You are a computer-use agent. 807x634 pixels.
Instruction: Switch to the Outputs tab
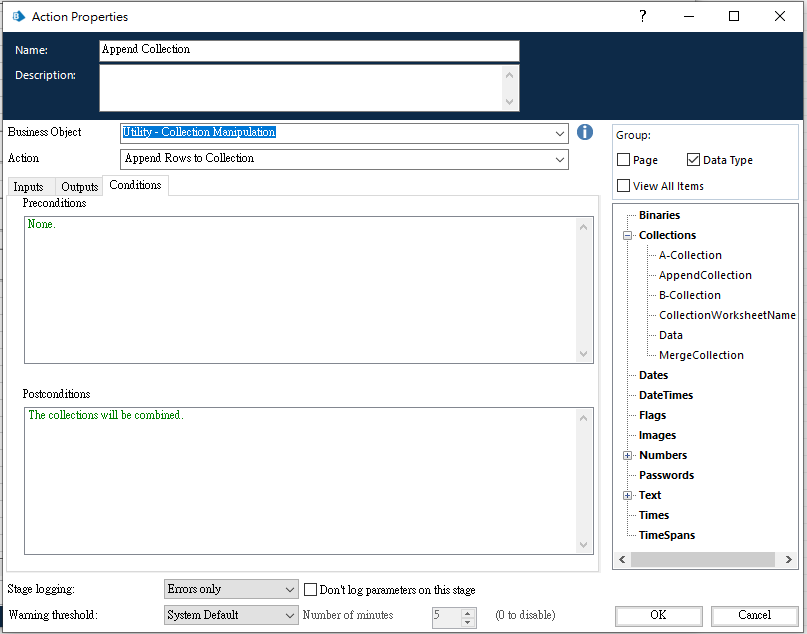coord(79,187)
